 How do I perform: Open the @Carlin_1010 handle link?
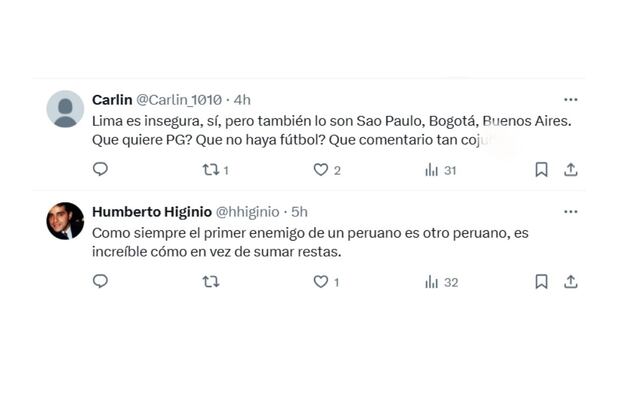pos(178,100)
